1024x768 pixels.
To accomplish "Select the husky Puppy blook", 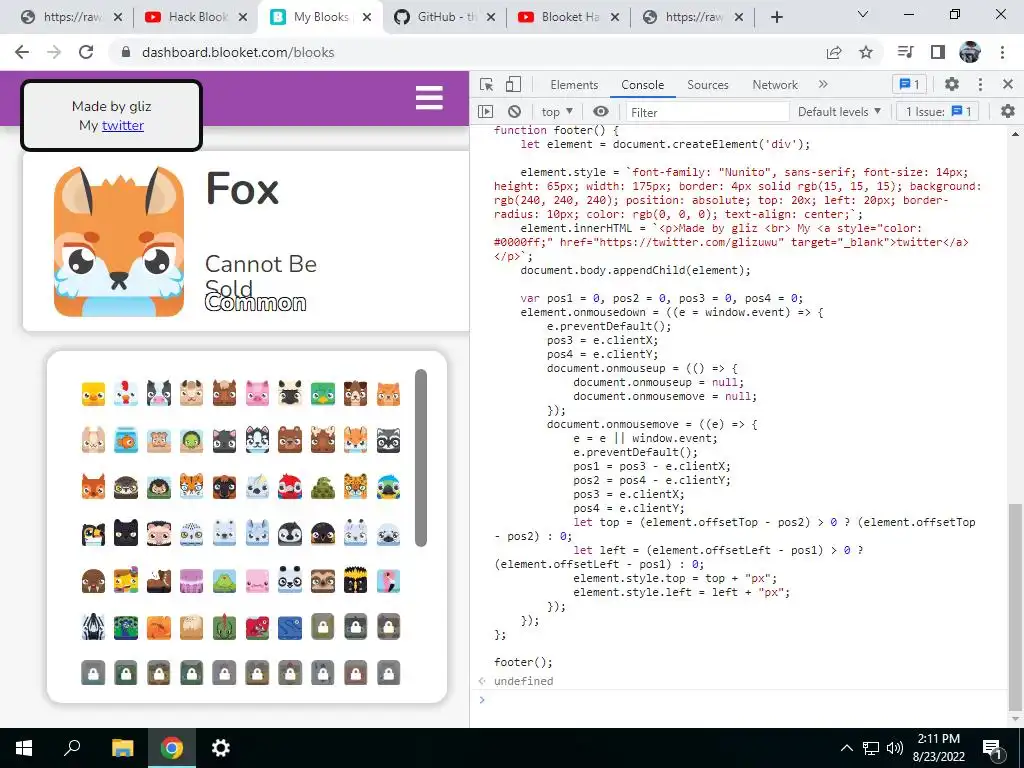I will pyautogui.click(x=257, y=440).
